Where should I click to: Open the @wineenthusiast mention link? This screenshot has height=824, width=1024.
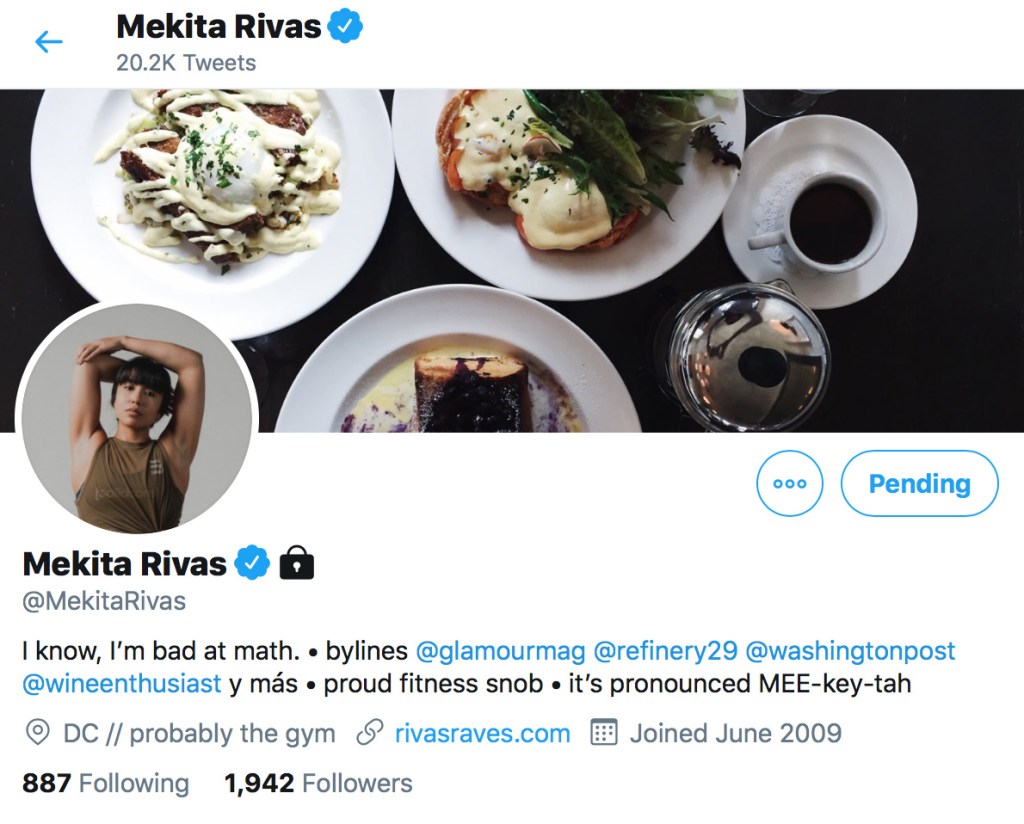click(122, 684)
